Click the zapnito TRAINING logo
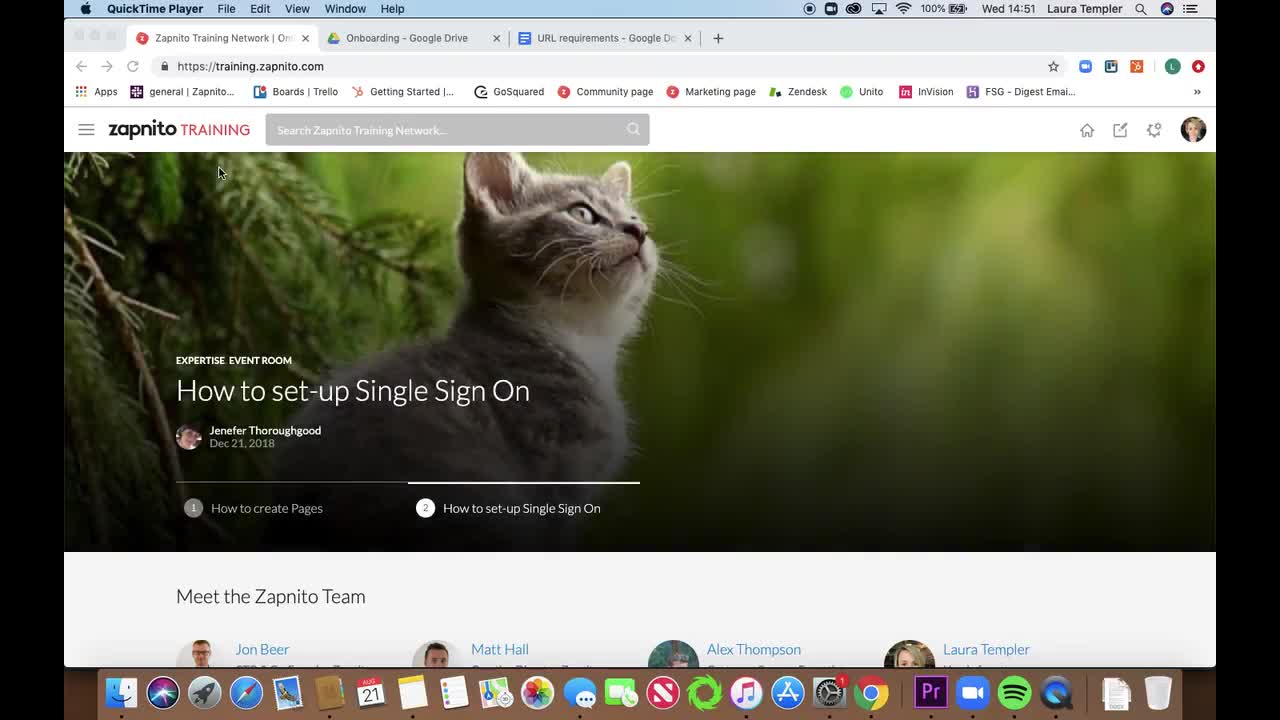This screenshot has width=1280, height=720. 179,129
